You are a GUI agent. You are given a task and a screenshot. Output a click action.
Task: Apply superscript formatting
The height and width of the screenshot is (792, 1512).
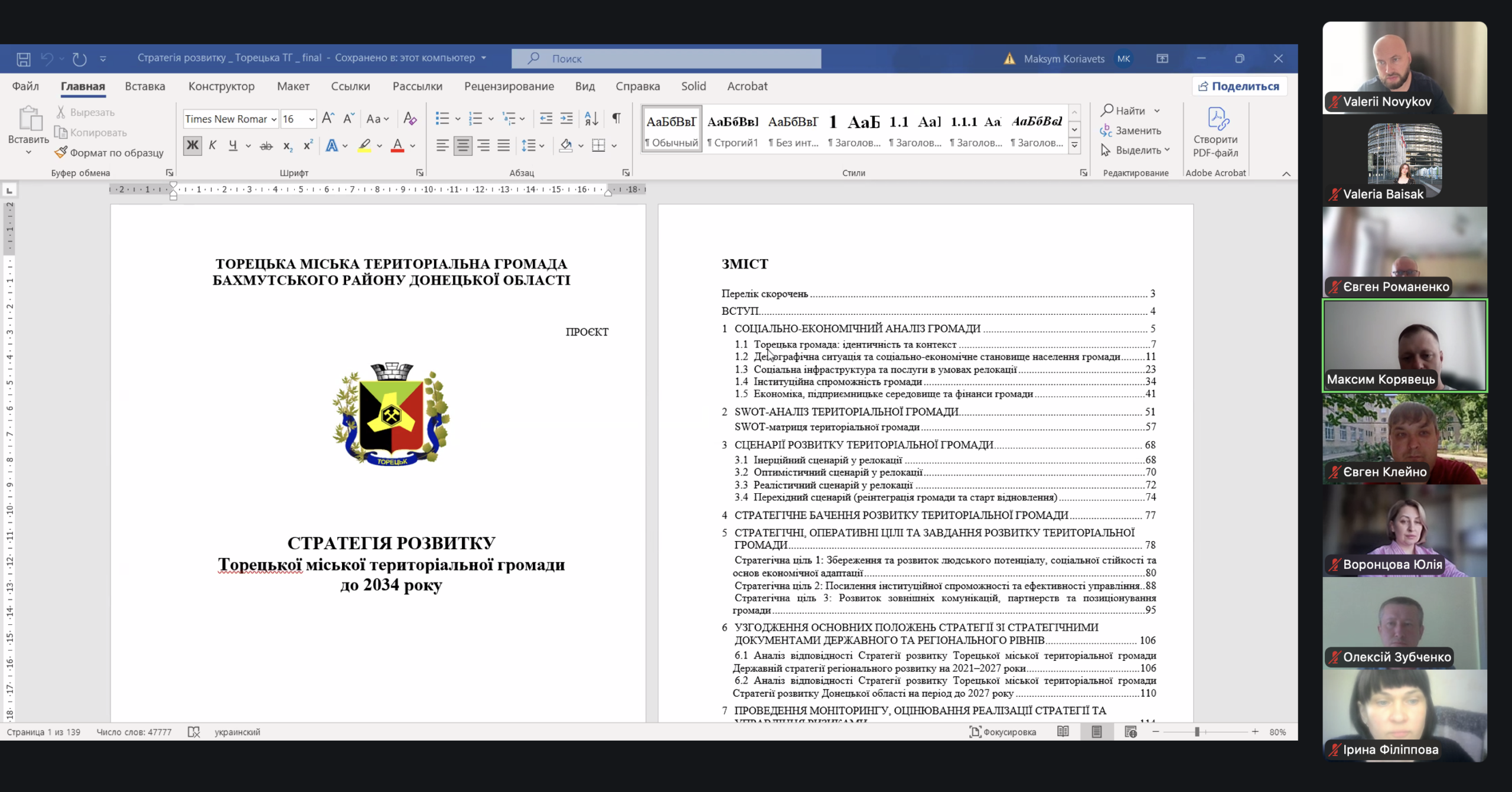308,145
